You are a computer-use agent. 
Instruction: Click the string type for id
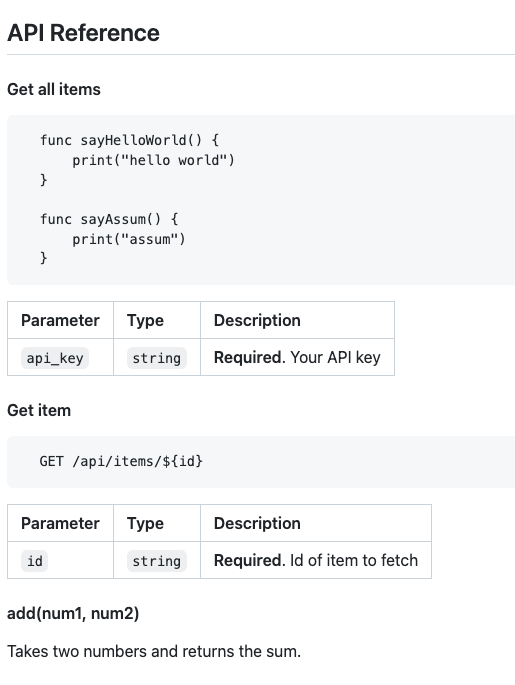[x=157, y=561]
